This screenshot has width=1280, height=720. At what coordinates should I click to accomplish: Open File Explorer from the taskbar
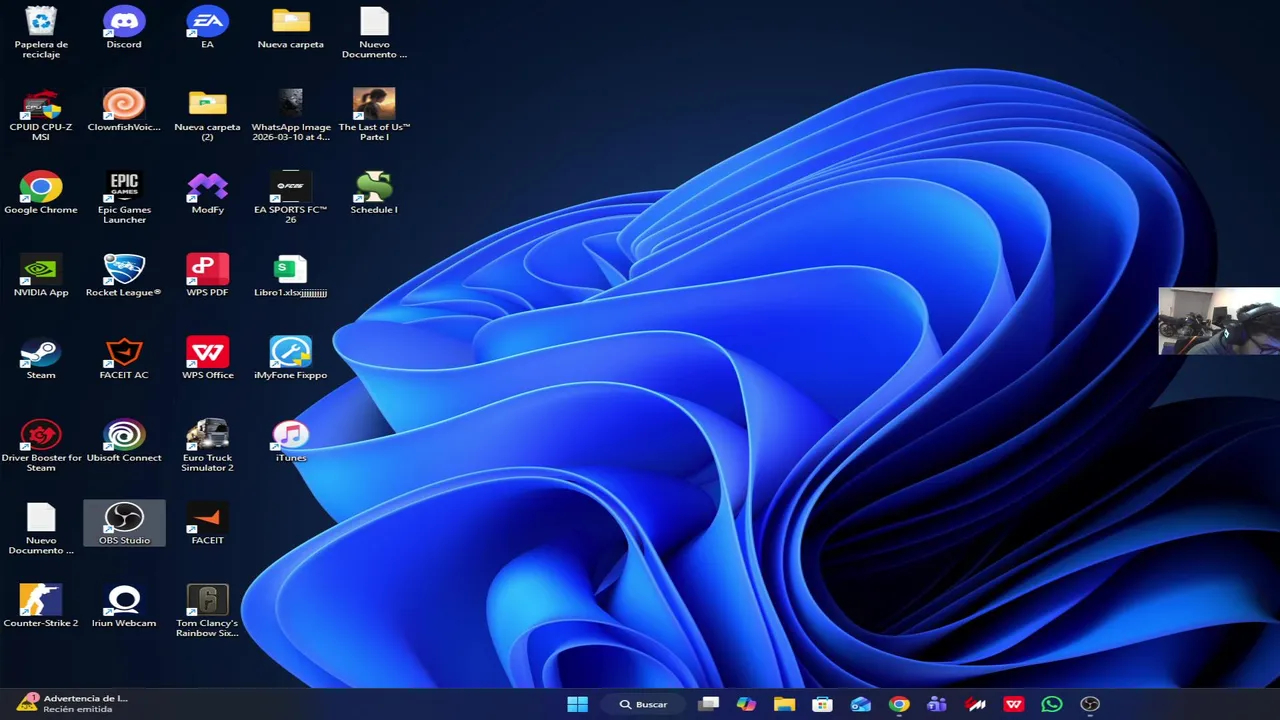(784, 704)
